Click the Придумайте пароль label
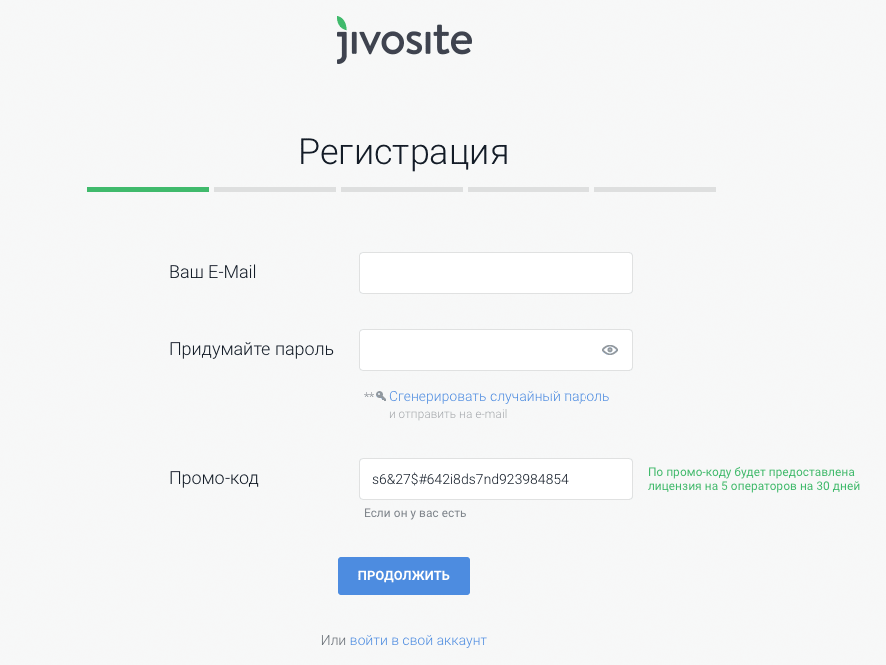 (251, 349)
